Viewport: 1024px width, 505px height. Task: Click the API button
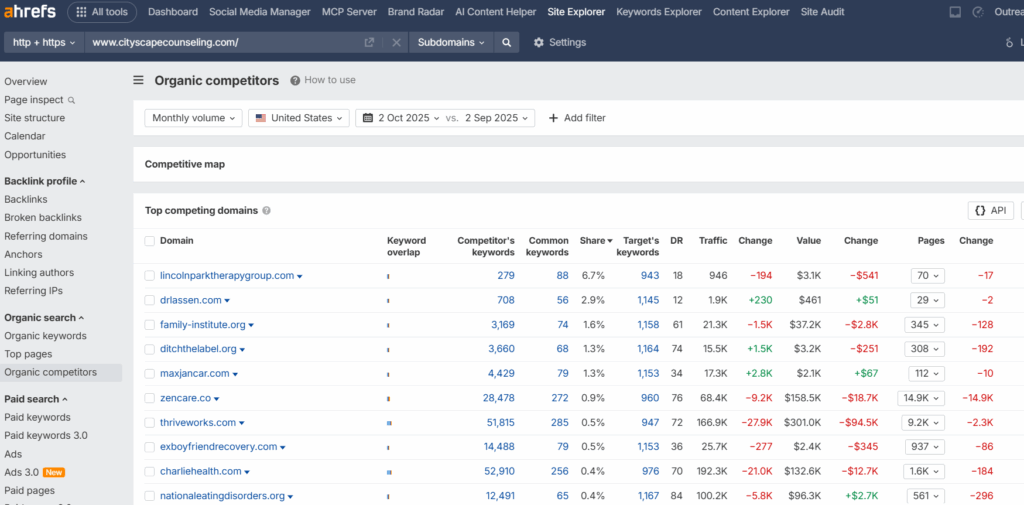pos(991,210)
